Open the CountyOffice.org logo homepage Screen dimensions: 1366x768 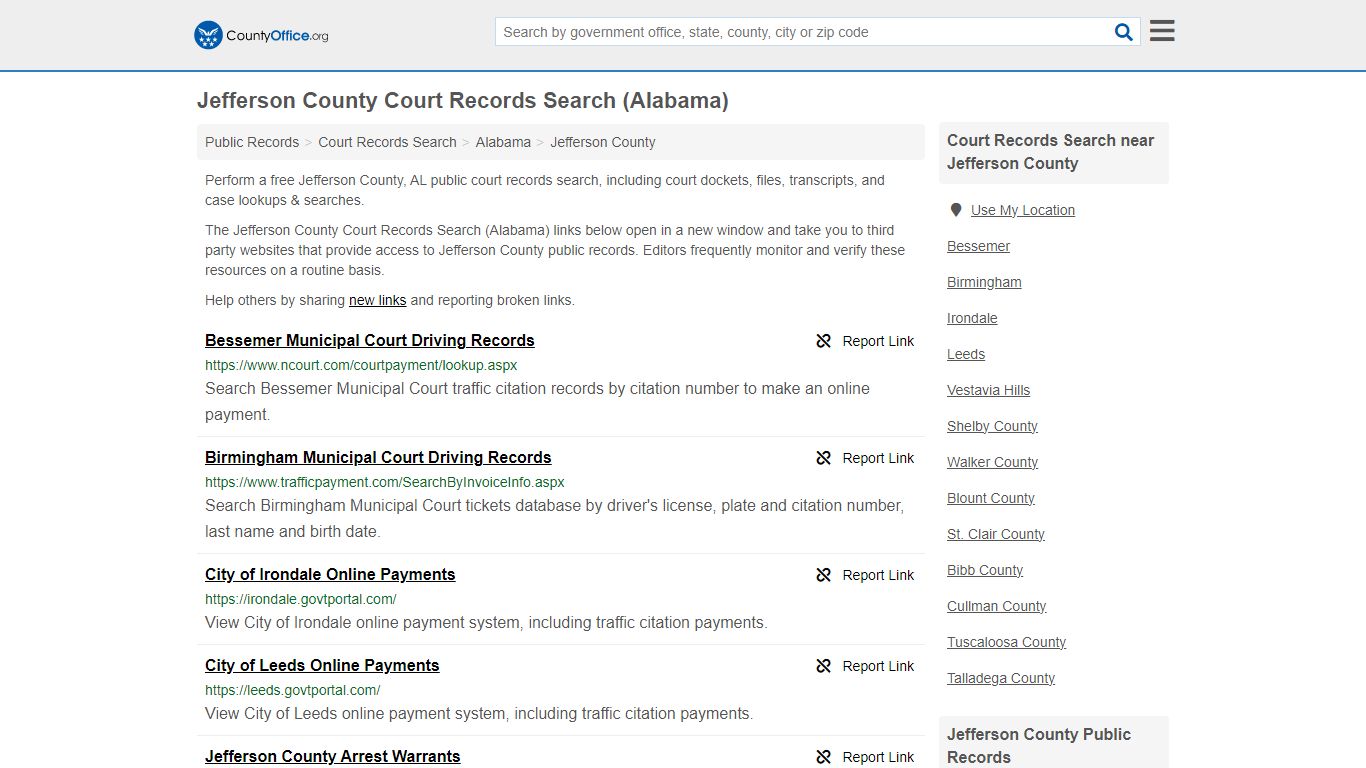click(261, 35)
